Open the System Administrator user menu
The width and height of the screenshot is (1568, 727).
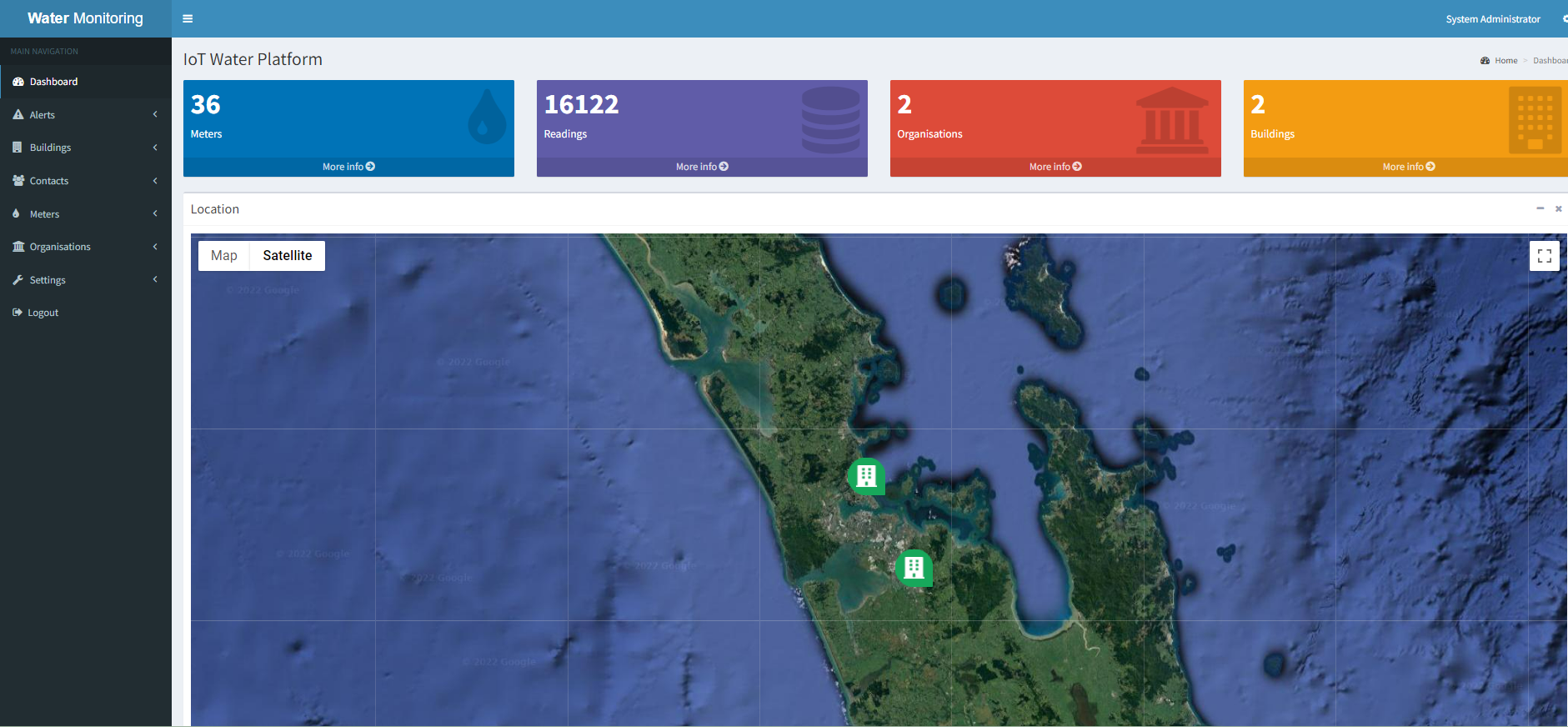point(1492,19)
